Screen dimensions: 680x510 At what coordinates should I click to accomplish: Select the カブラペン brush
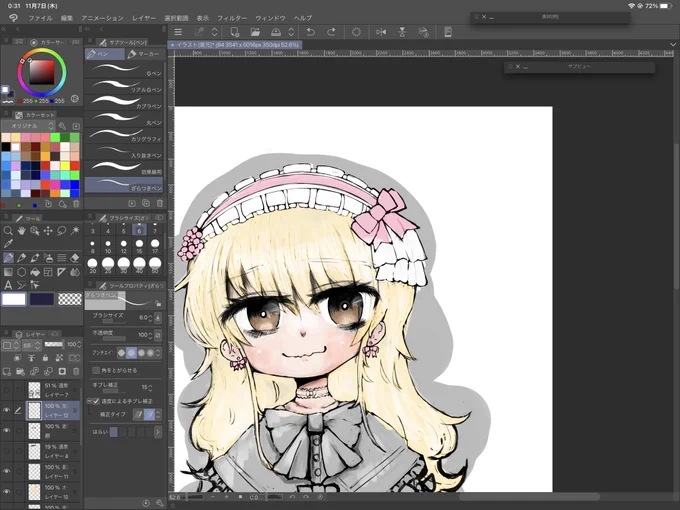coord(124,102)
